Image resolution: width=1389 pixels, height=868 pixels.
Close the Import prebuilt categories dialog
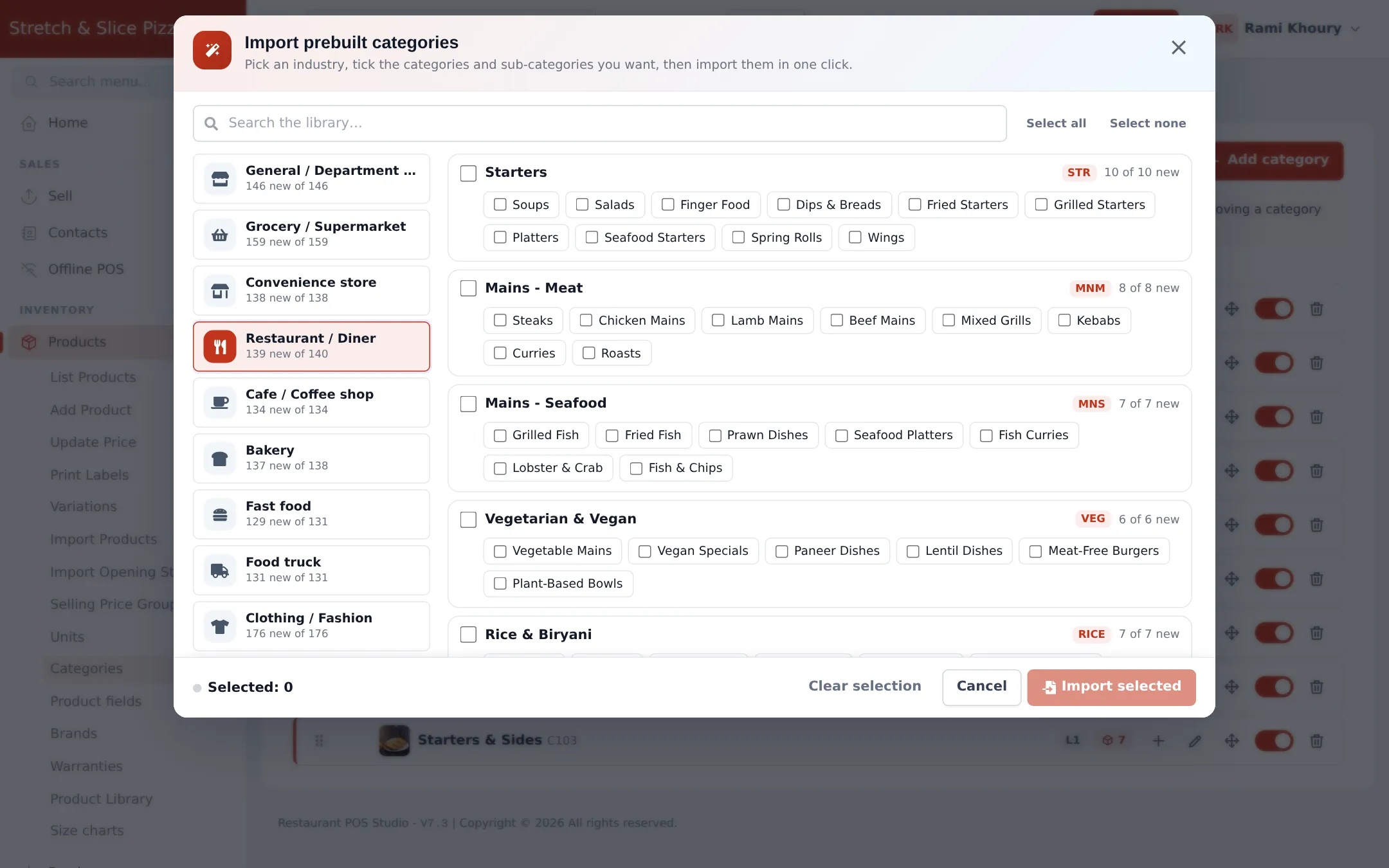(1178, 48)
